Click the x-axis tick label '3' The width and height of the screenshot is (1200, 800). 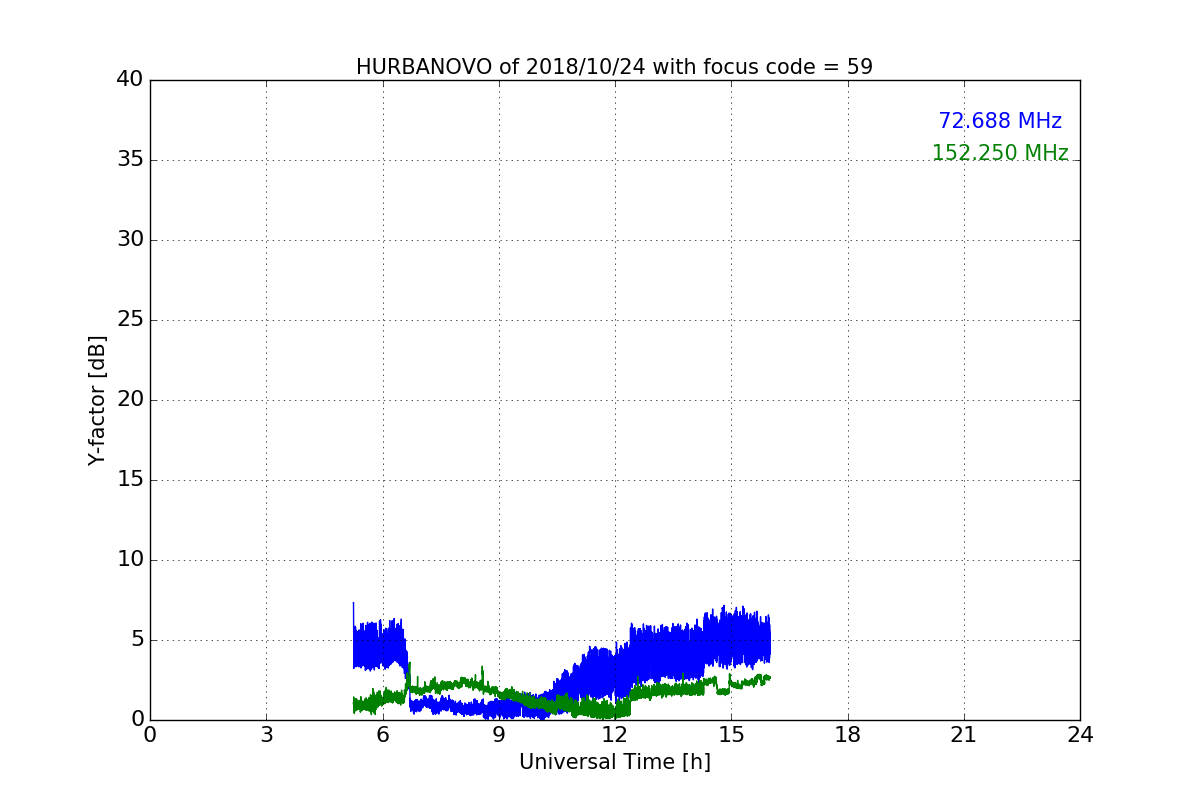(x=266, y=734)
